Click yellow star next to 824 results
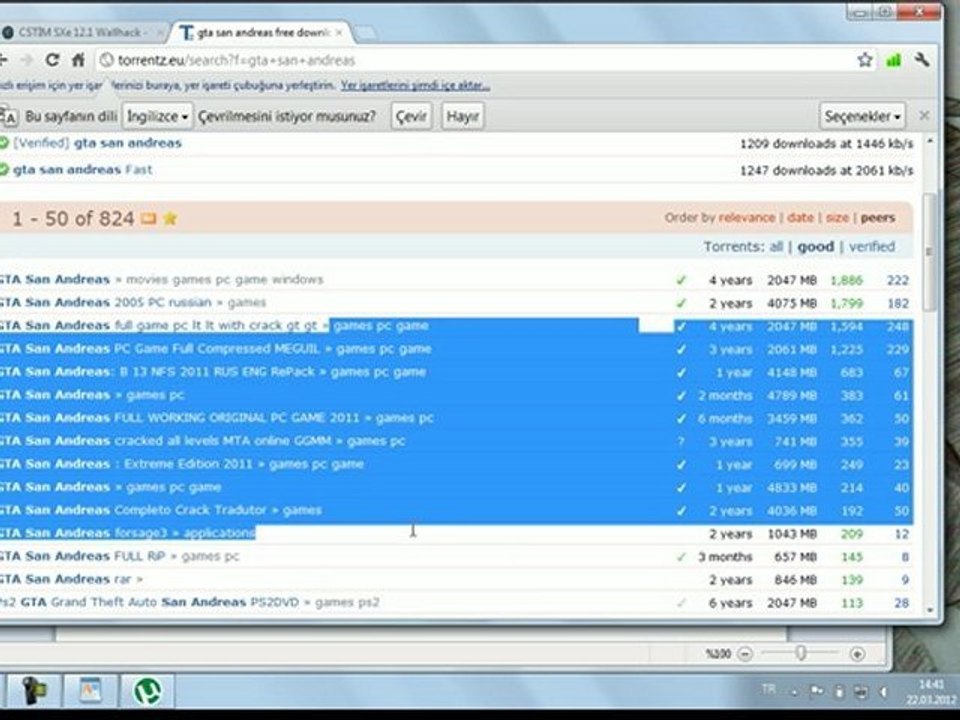Screen dimensions: 960x720 point(170,218)
